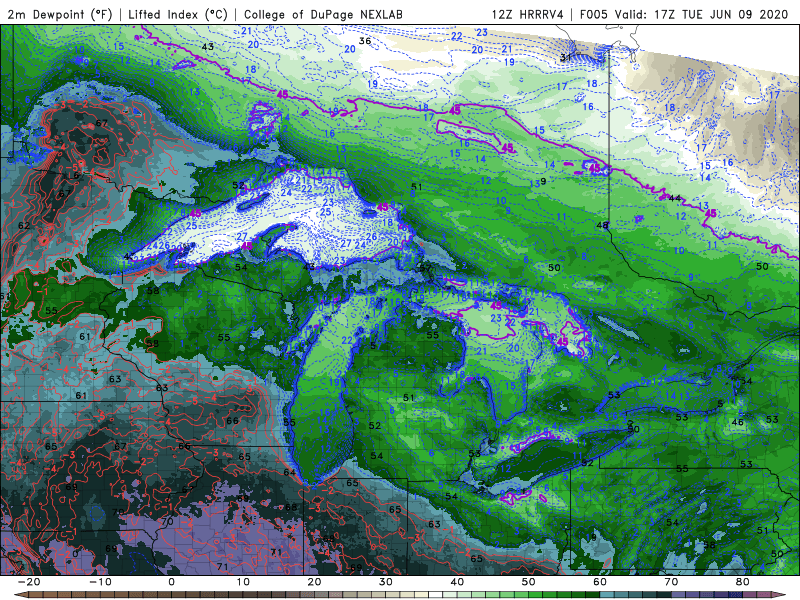Click the 70 label on the color scale
800x600 pixels.
pos(671,582)
